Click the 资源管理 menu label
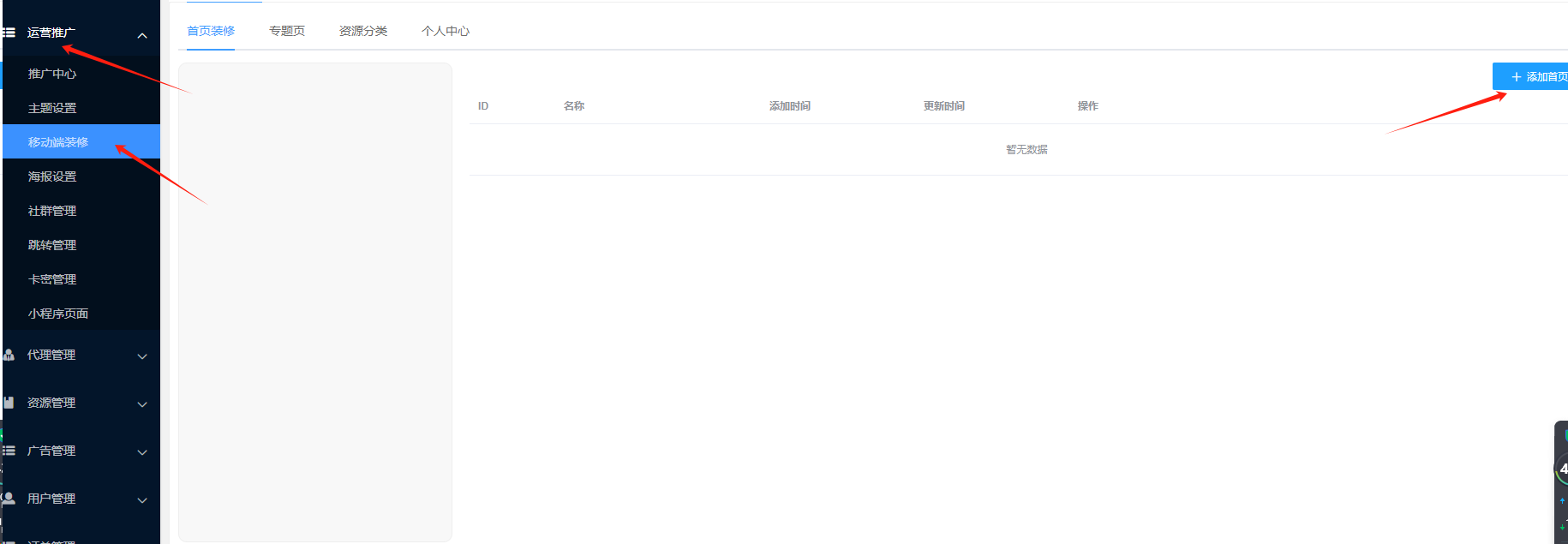1568x544 pixels. click(x=51, y=403)
